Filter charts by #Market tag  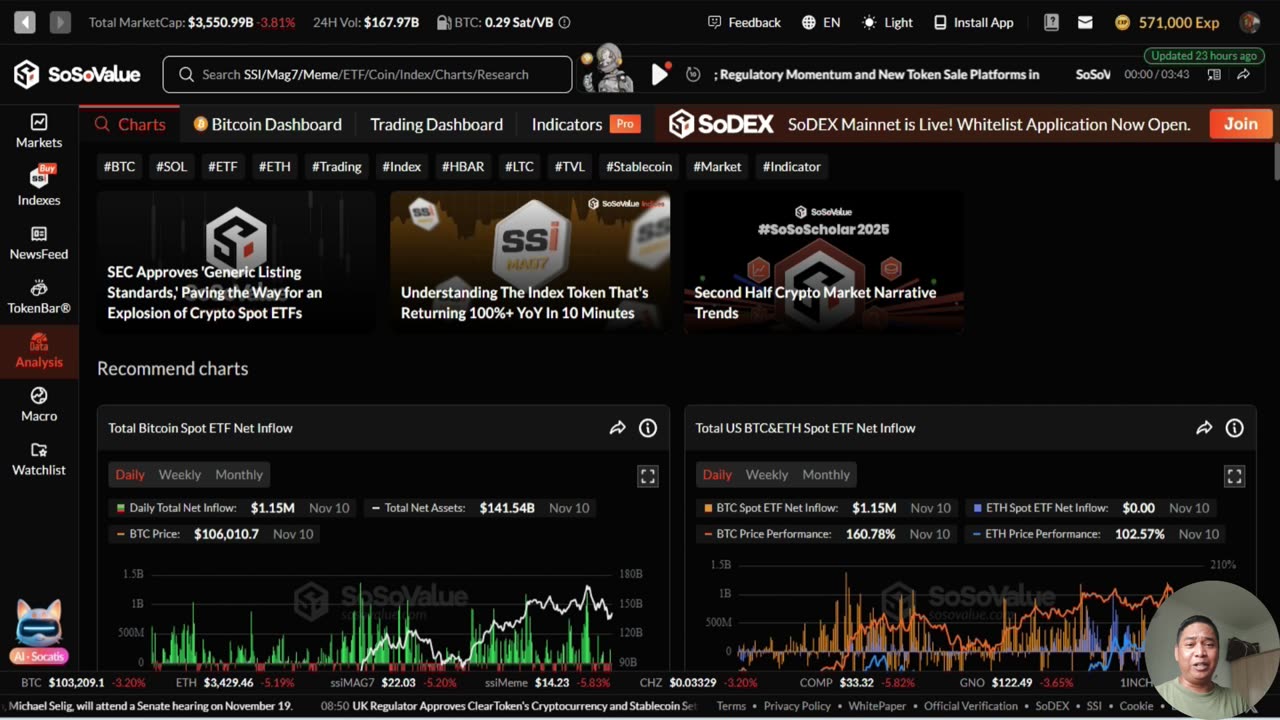(717, 166)
